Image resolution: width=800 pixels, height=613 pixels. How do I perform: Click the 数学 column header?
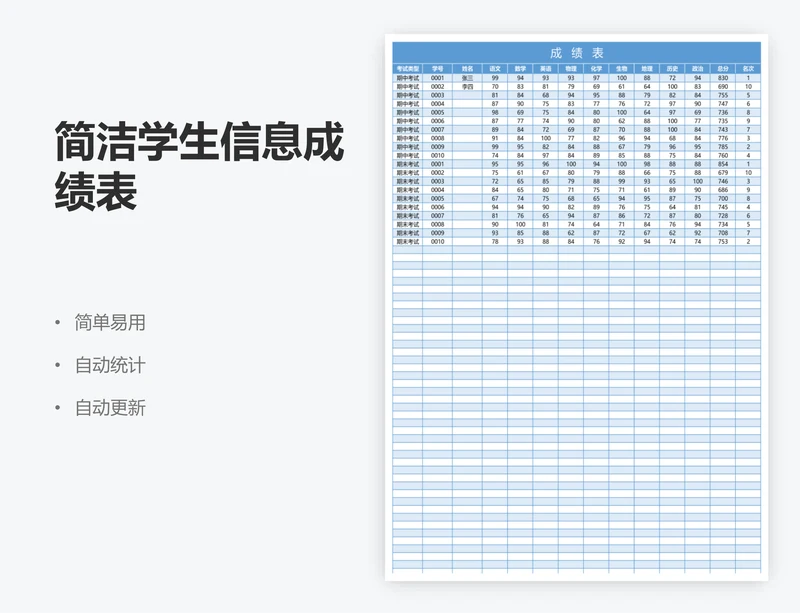[520, 68]
